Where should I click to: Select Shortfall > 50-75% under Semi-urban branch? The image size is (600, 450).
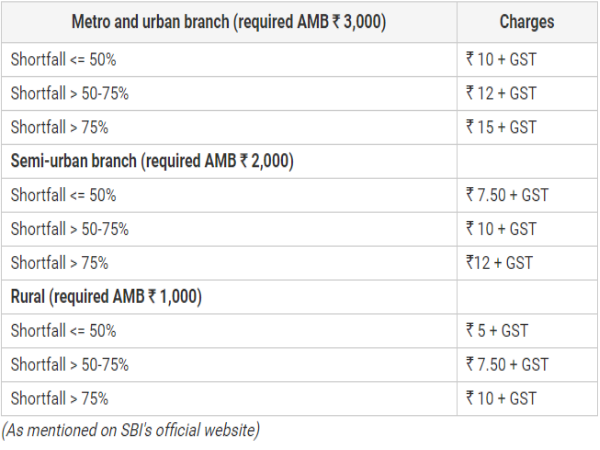point(70,229)
